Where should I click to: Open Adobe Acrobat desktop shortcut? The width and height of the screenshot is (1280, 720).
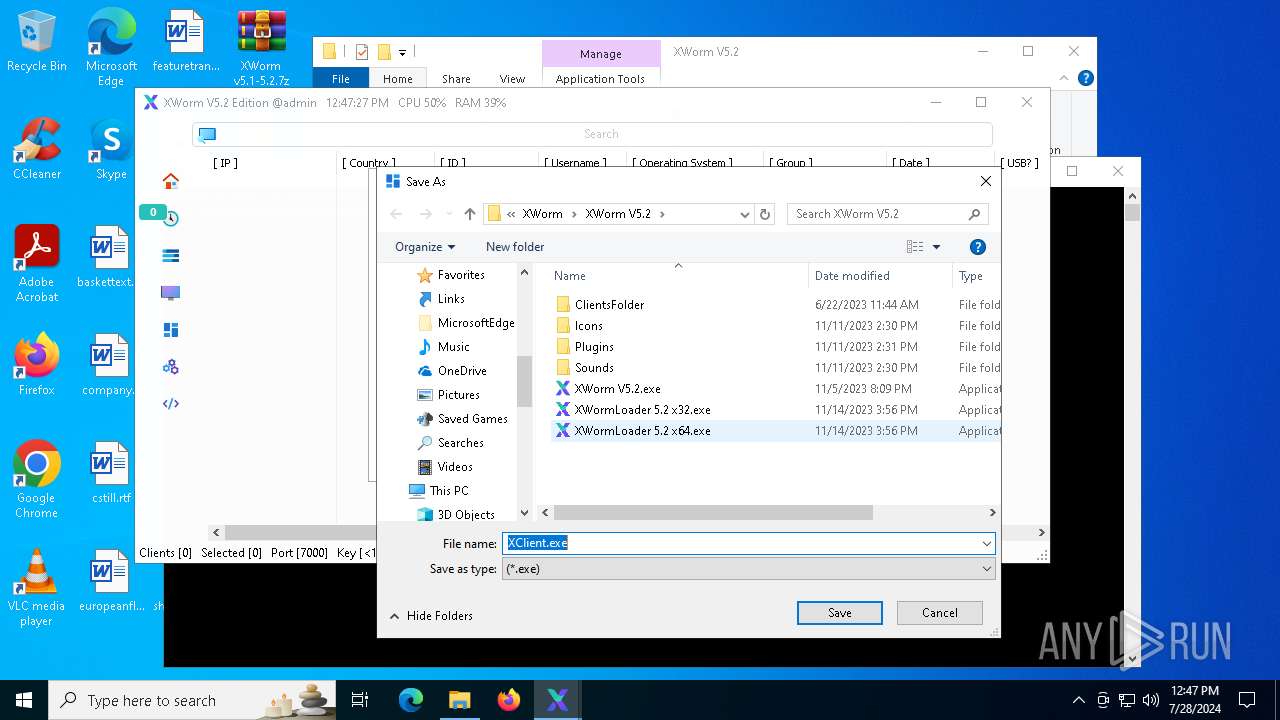click(37, 264)
